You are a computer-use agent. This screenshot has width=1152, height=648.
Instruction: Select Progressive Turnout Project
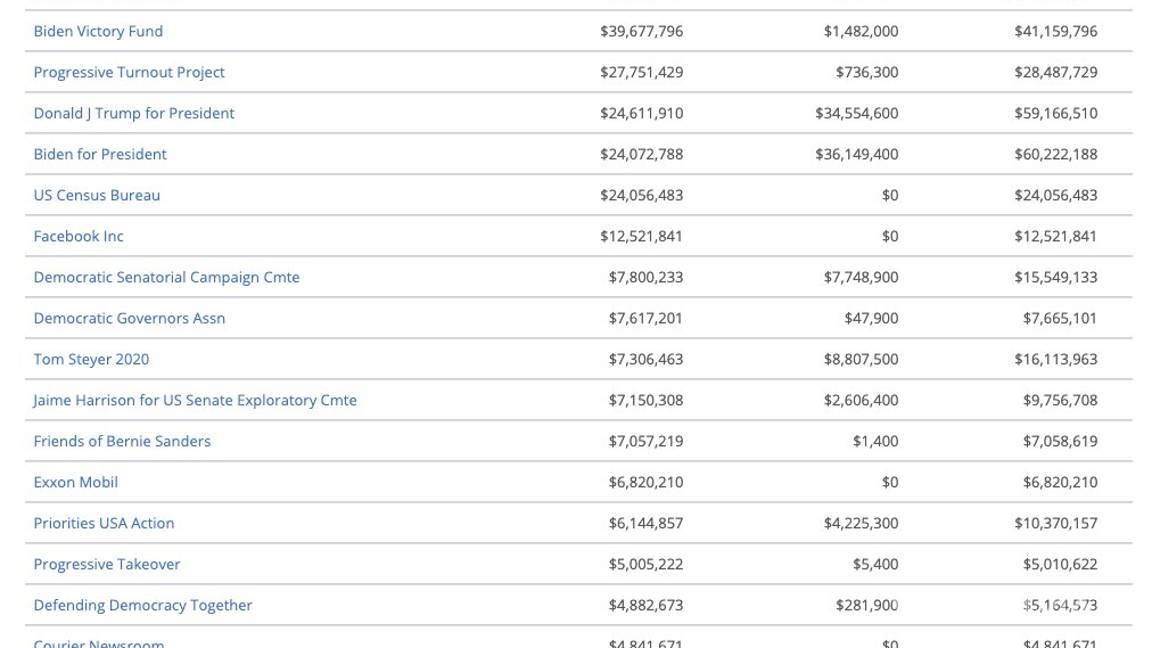coord(128,72)
